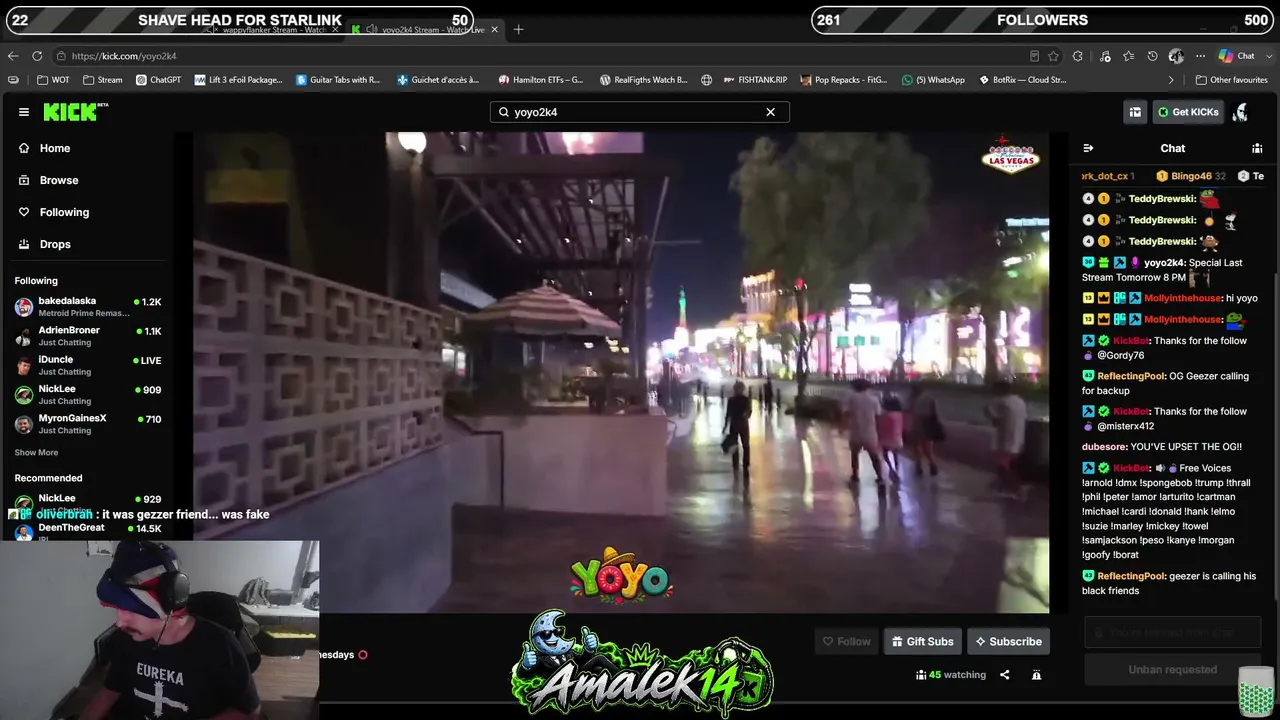This screenshot has height=720, width=1280.
Task: Click the Gift Subs button
Action: point(922,642)
